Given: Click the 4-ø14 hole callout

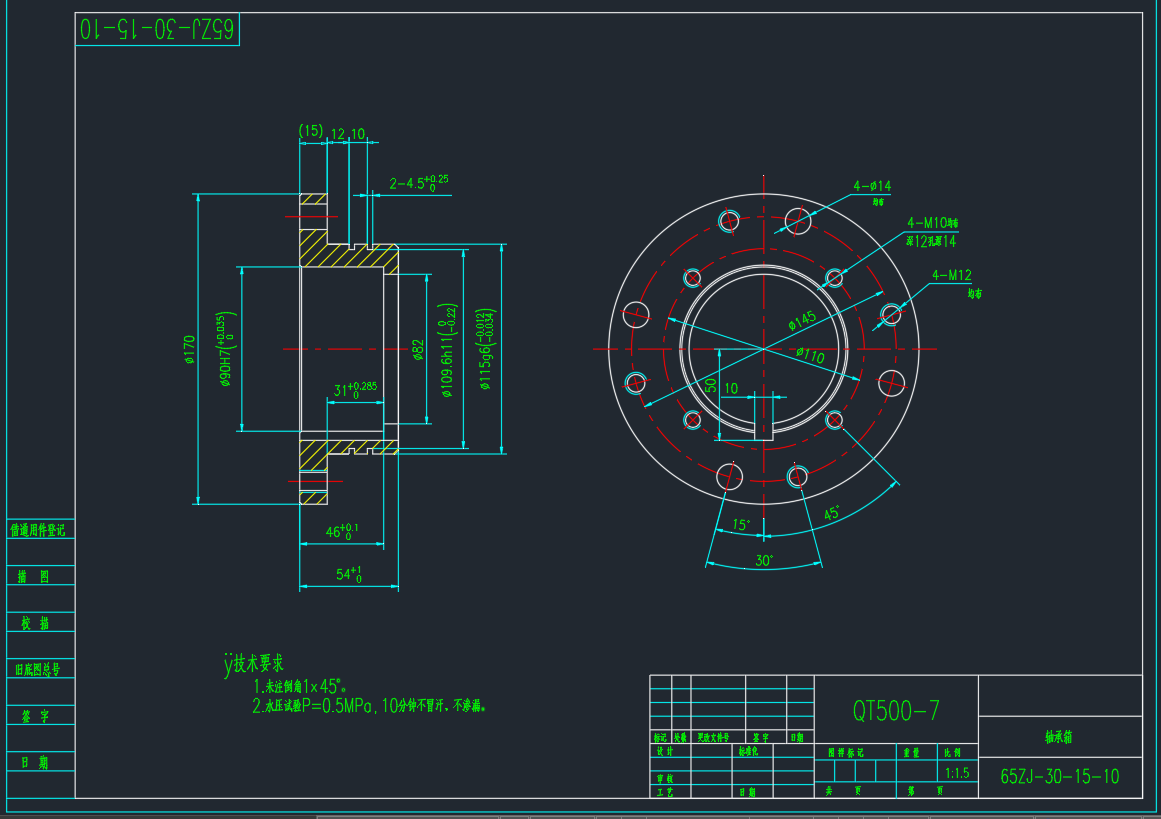Looking at the screenshot, I should click(871, 186).
